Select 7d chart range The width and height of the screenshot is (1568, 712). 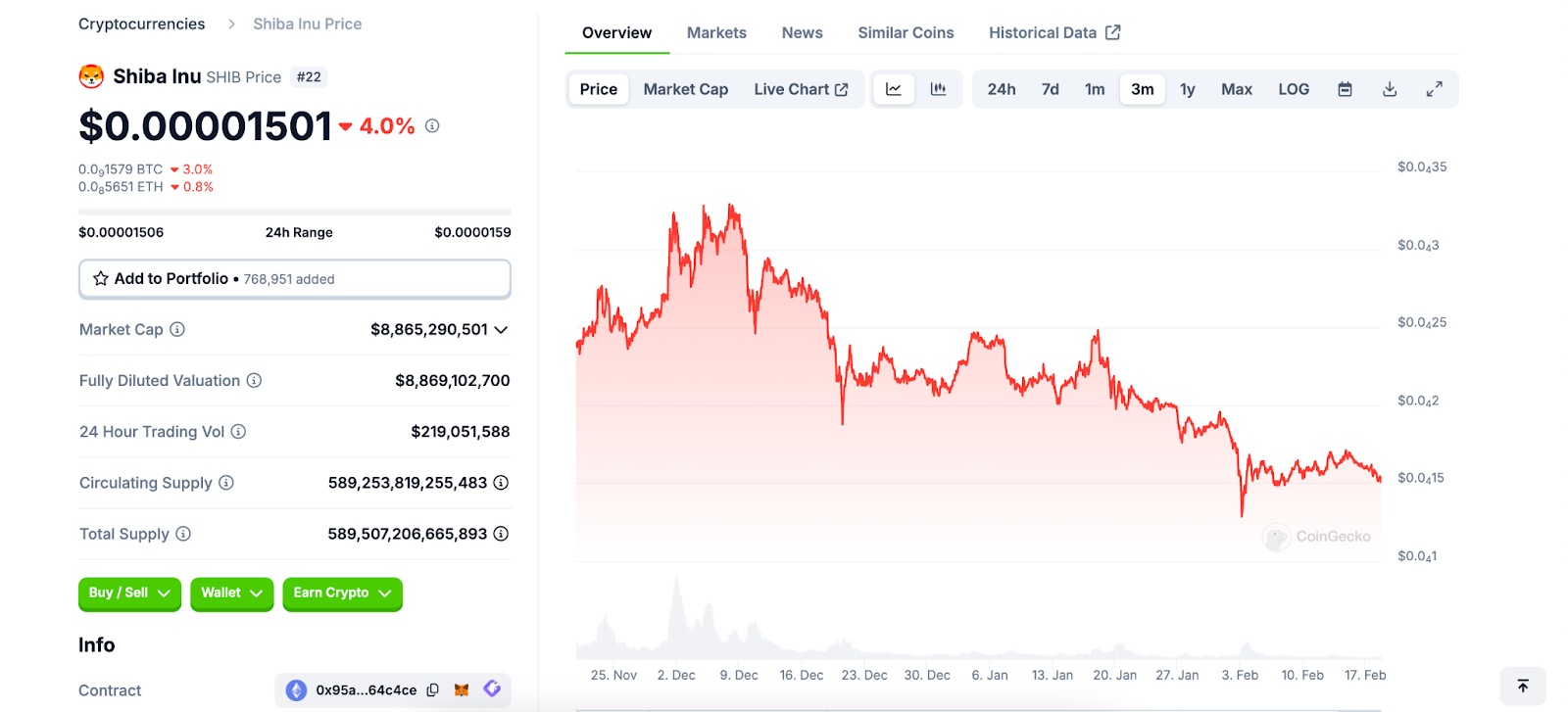[x=1051, y=89]
